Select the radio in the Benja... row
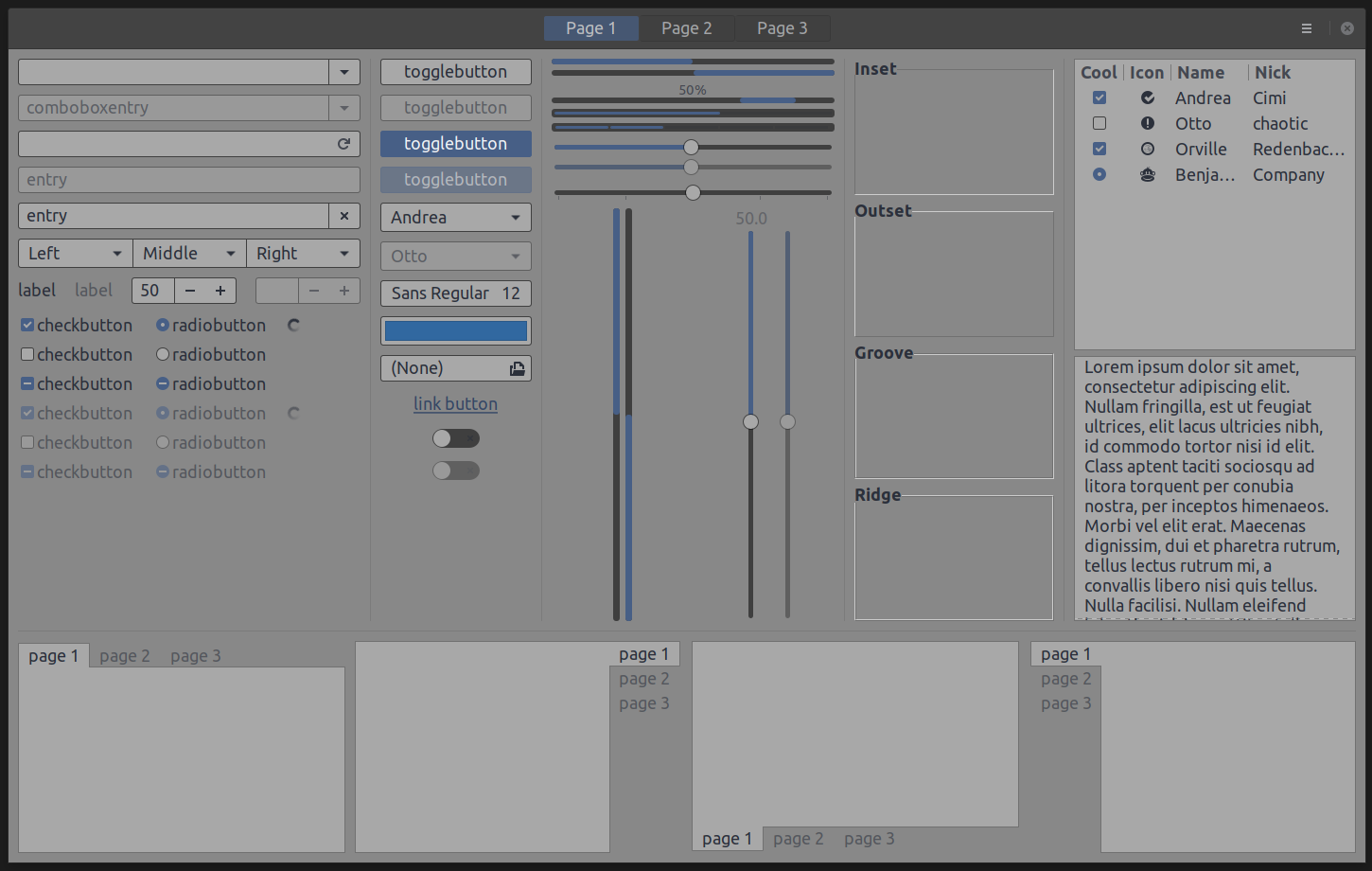 [1099, 174]
